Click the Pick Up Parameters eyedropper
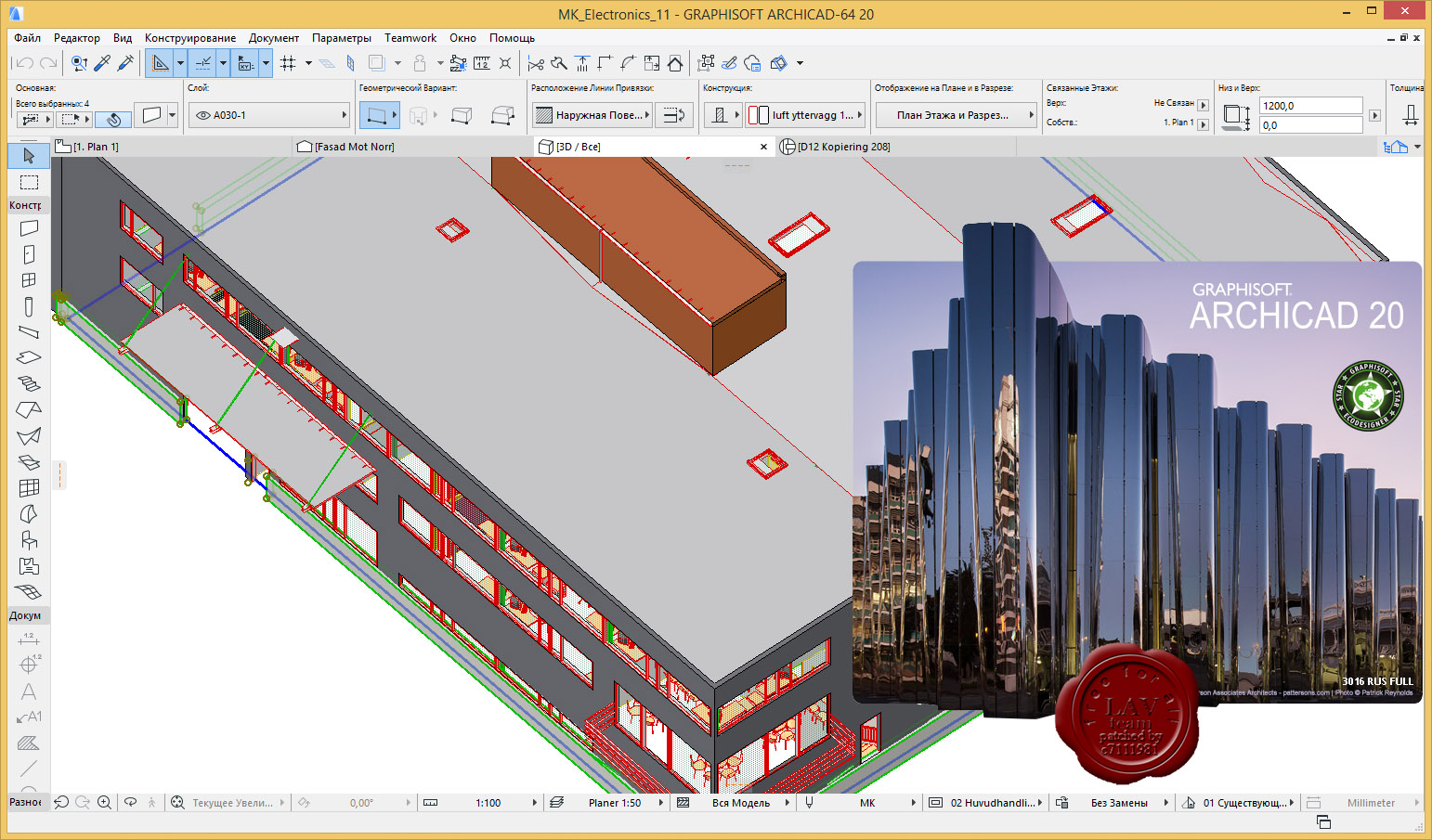This screenshot has width=1432, height=840. coord(102,63)
